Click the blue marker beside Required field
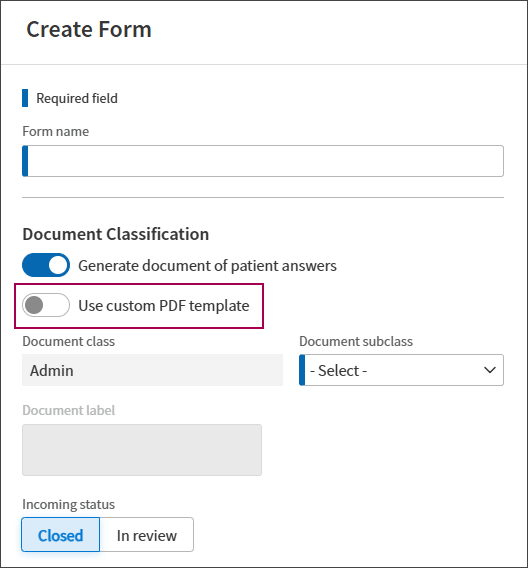 [25, 98]
